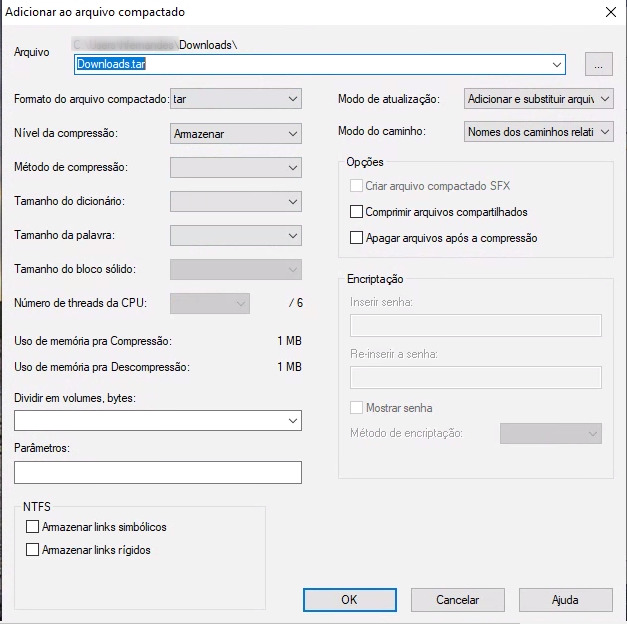Screen dimensions: 627x624
Task: Open Modo de atualização dropdown
Action: point(539,99)
